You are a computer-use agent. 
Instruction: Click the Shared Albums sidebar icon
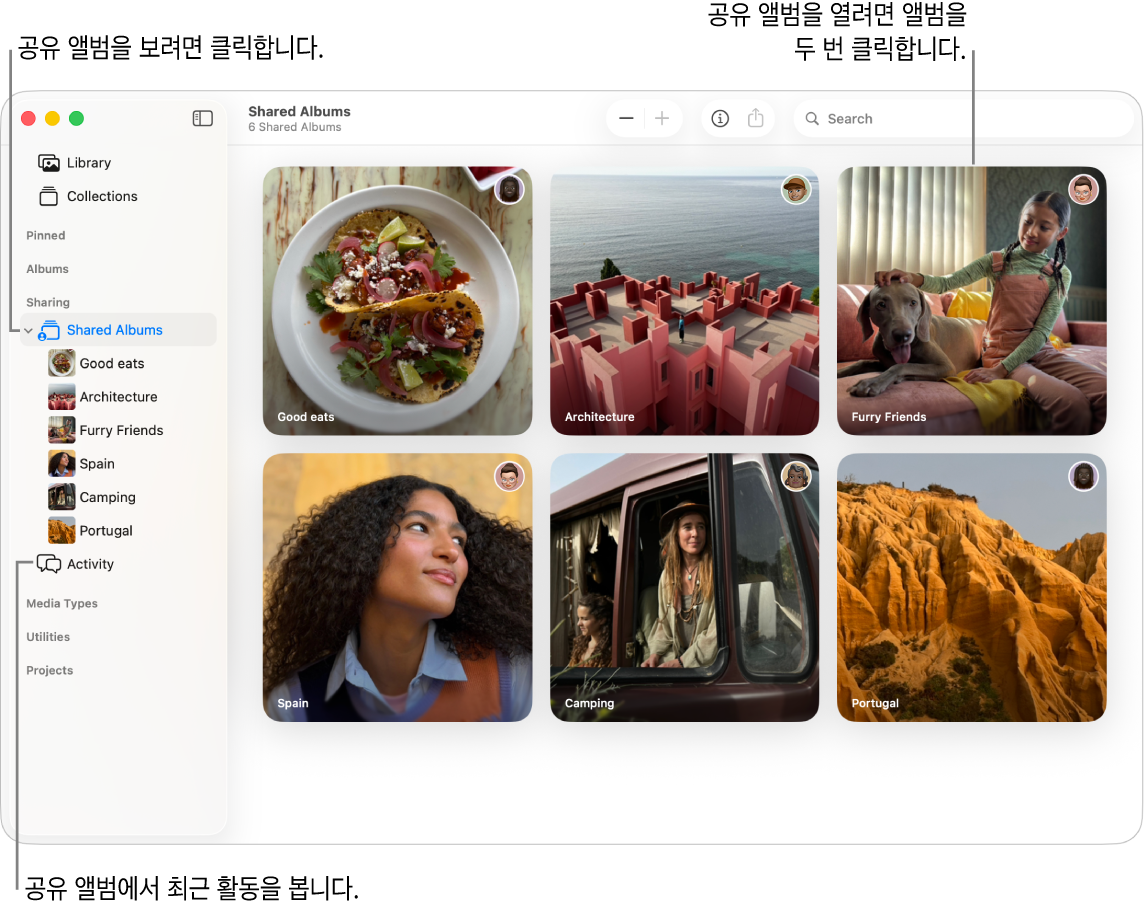pos(49,330)
